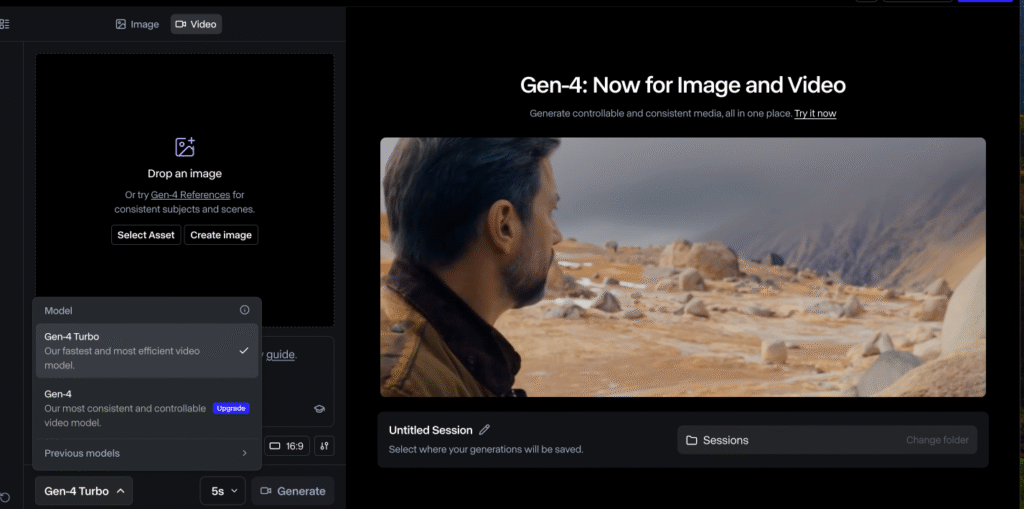Collapse the Gen-4 Turbo model dropdown

tap(84, 491)
